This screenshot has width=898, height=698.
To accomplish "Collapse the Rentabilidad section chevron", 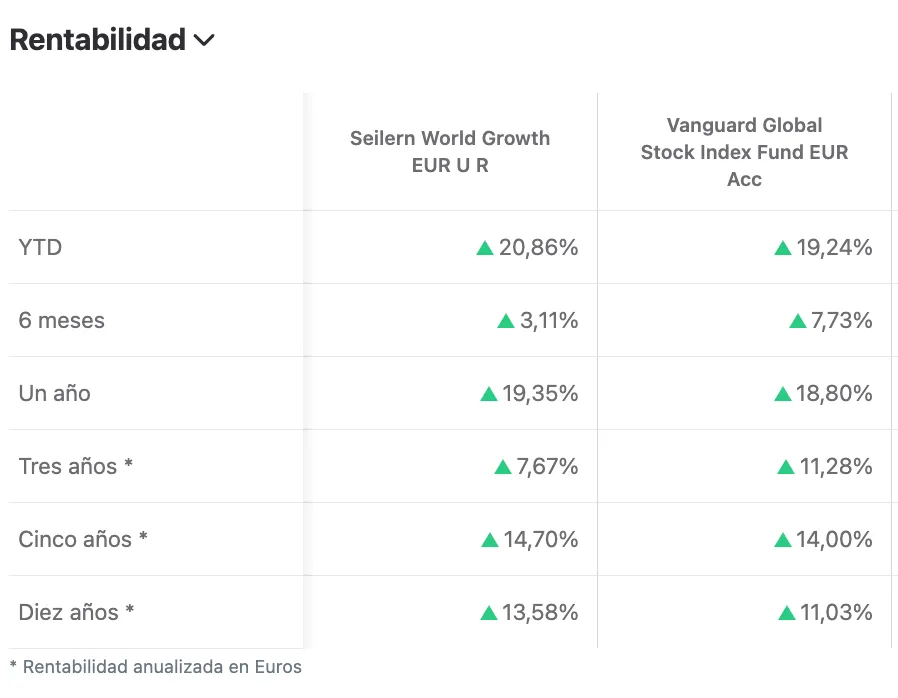I will 204,41.
